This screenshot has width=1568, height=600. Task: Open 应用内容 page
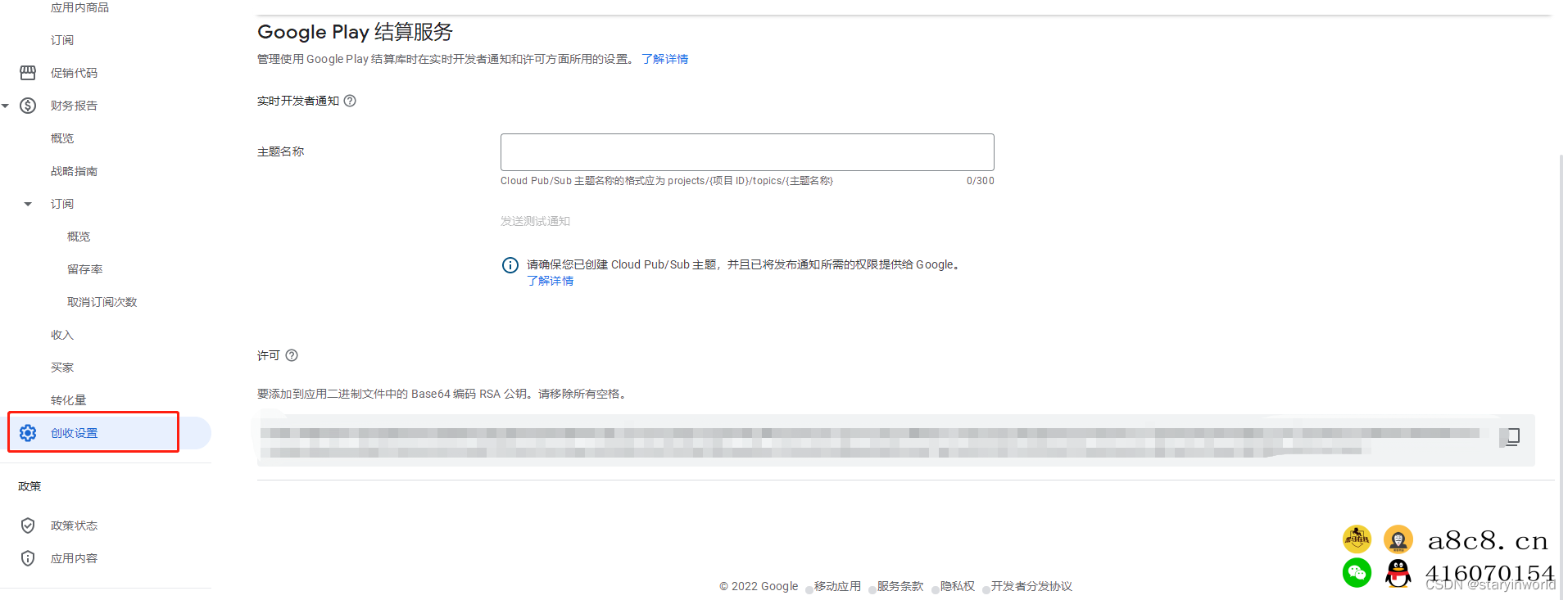tap(74, 558)
